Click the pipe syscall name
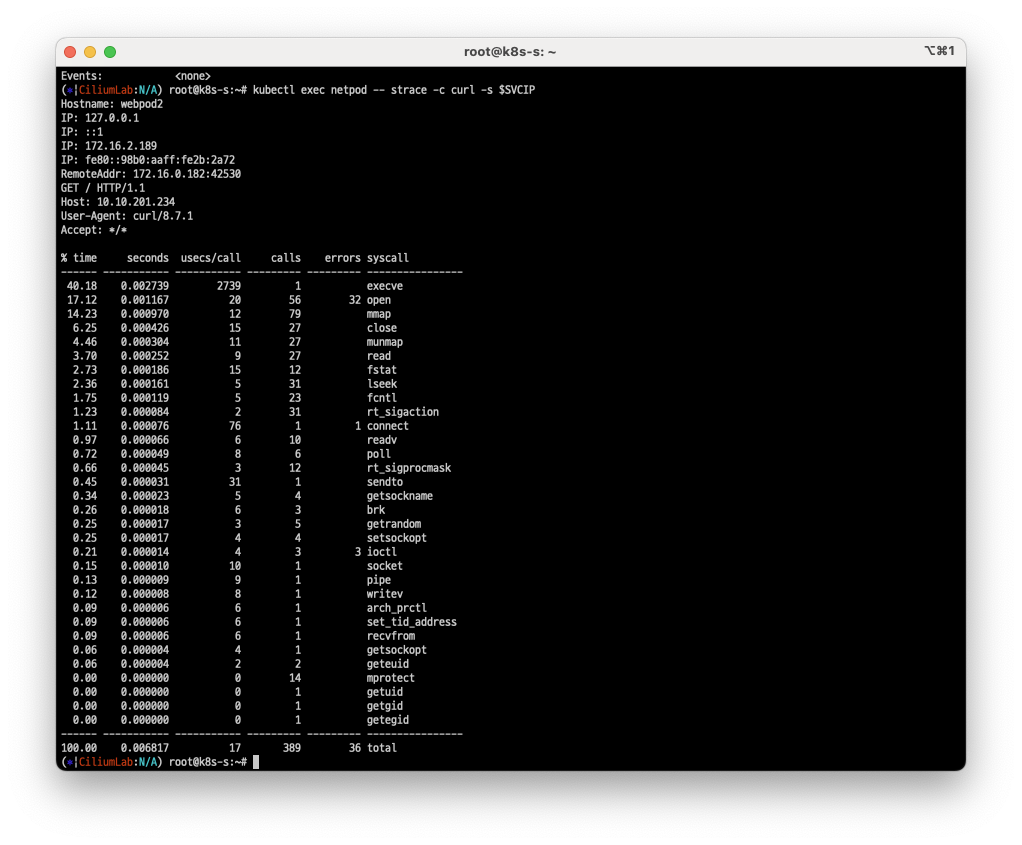The image size is (1022, 845). pyautogui.click(x=379, y=580)
